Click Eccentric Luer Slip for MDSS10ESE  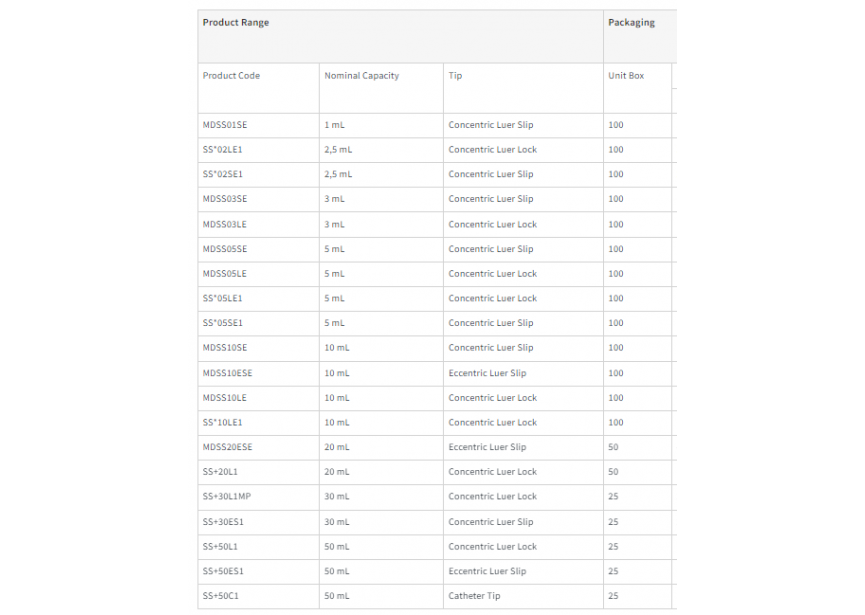(x=487, y=373)
